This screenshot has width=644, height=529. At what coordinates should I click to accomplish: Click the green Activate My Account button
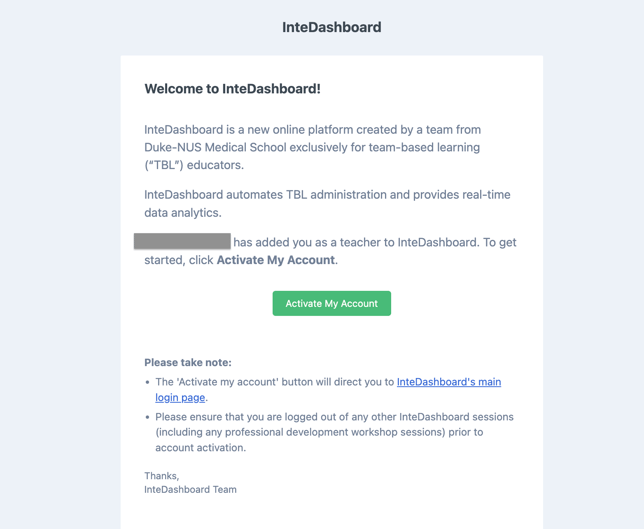pyautogui.click(x=331, y=303)
